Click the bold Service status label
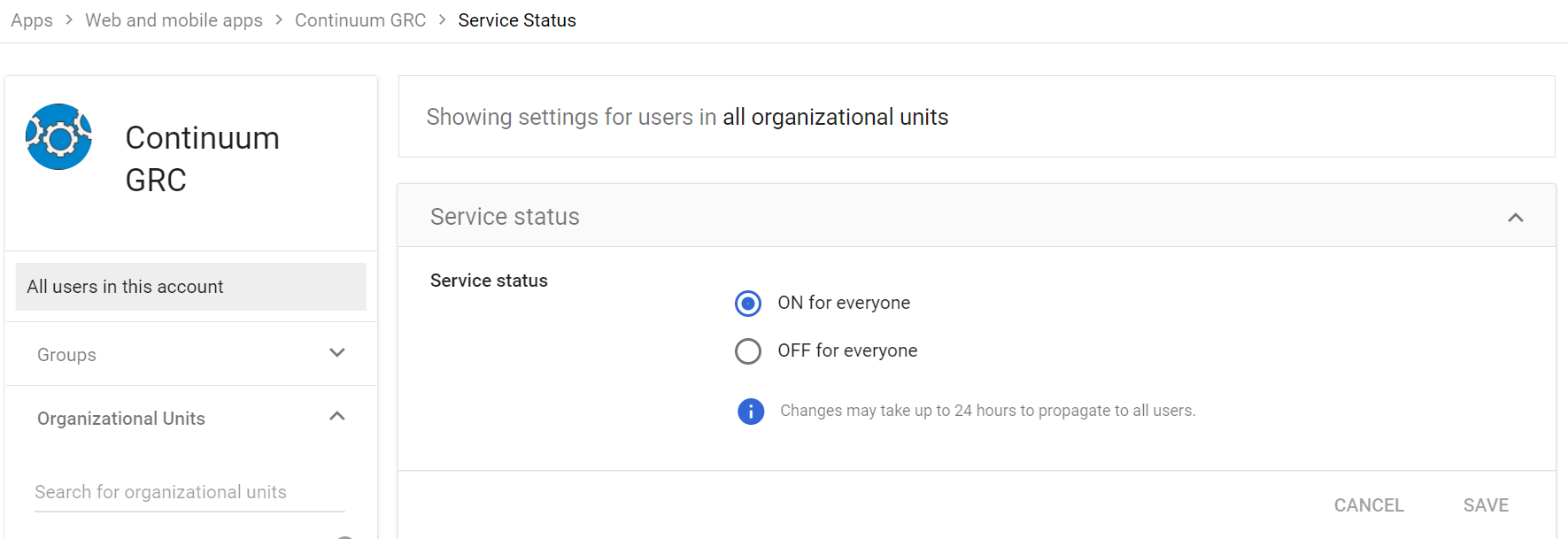Image resolution: width=1568 pixels, height=539 pixels. point(489,281)
